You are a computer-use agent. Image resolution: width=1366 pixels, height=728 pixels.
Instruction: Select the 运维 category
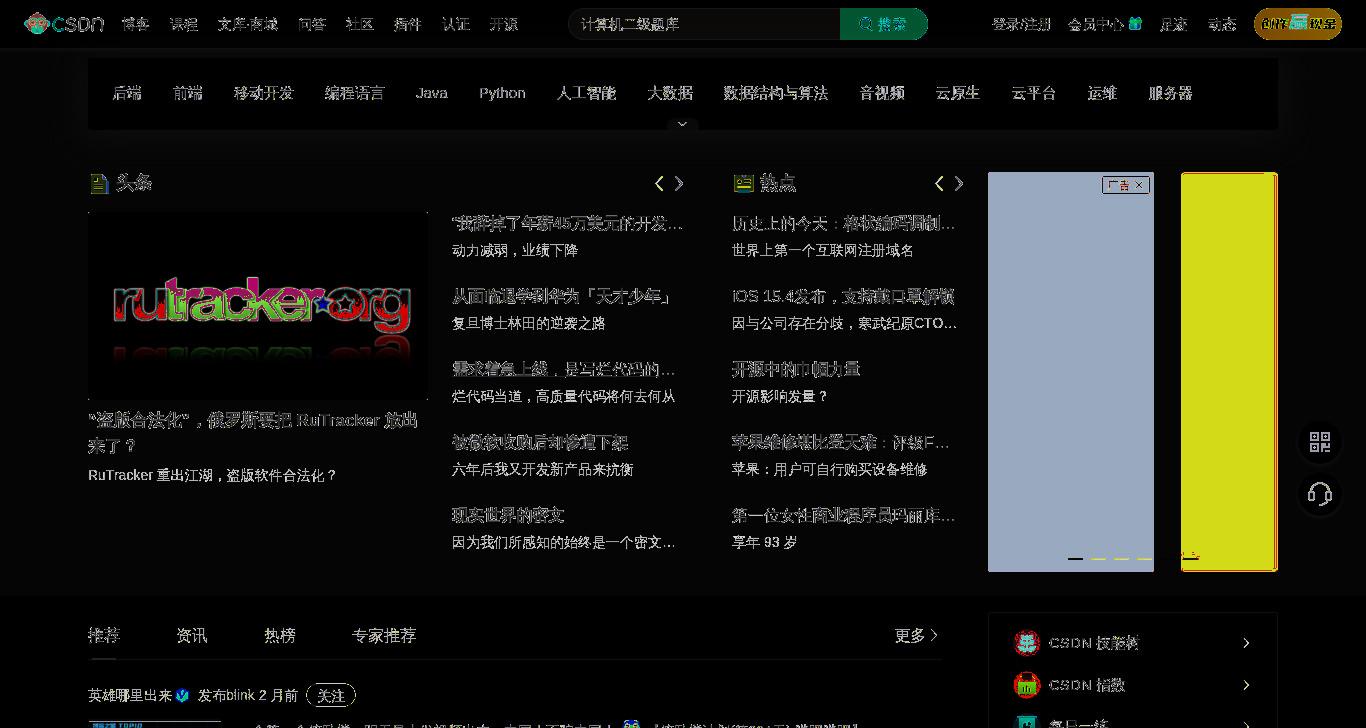(1102, 93)
